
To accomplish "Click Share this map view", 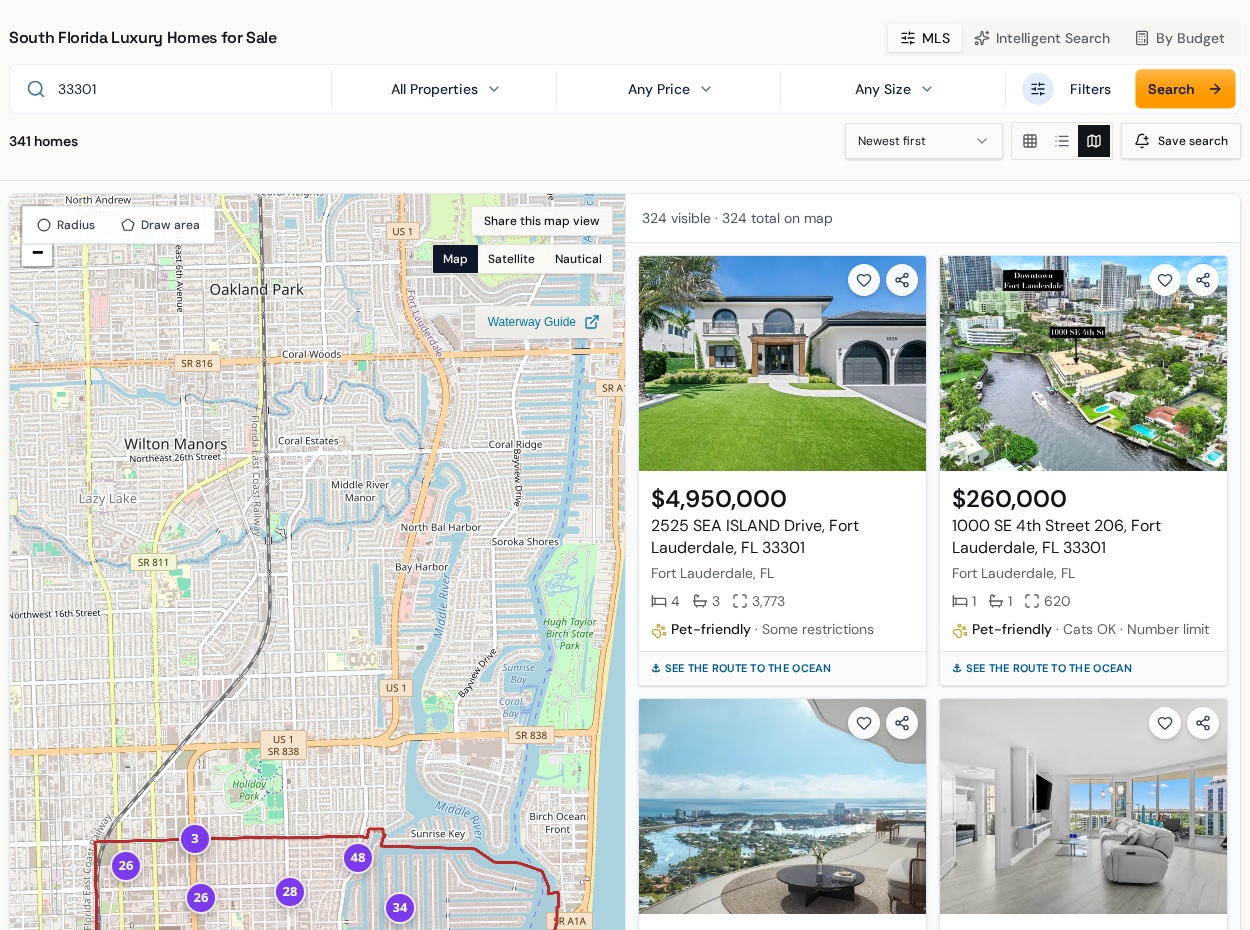I will (542, 221).
